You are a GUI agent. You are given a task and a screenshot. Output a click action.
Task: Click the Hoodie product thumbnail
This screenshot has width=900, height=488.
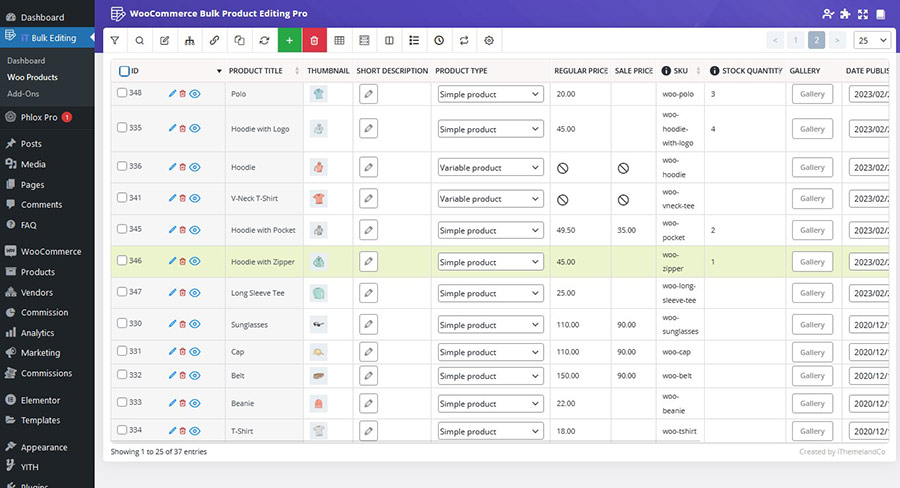pyautogui.click(x=319, y=167)
